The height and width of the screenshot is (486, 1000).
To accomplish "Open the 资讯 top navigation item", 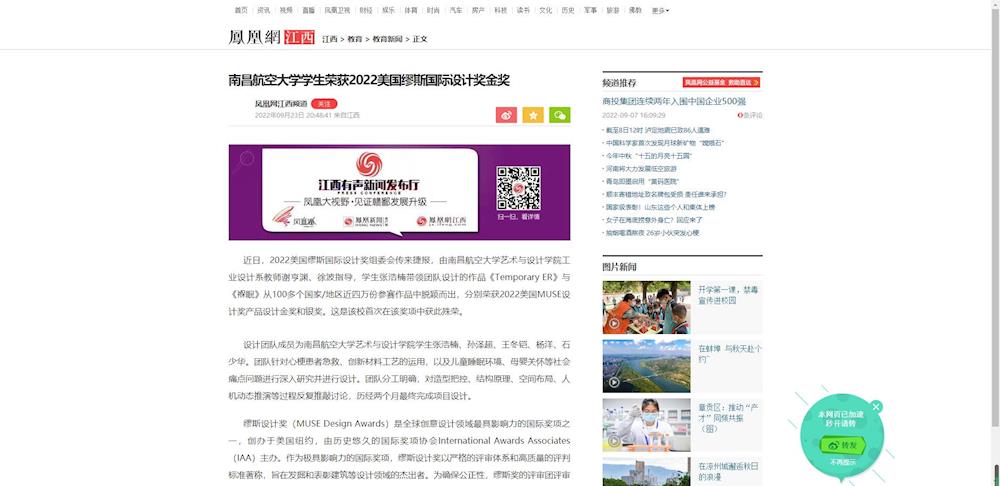I will click(264, 10).
